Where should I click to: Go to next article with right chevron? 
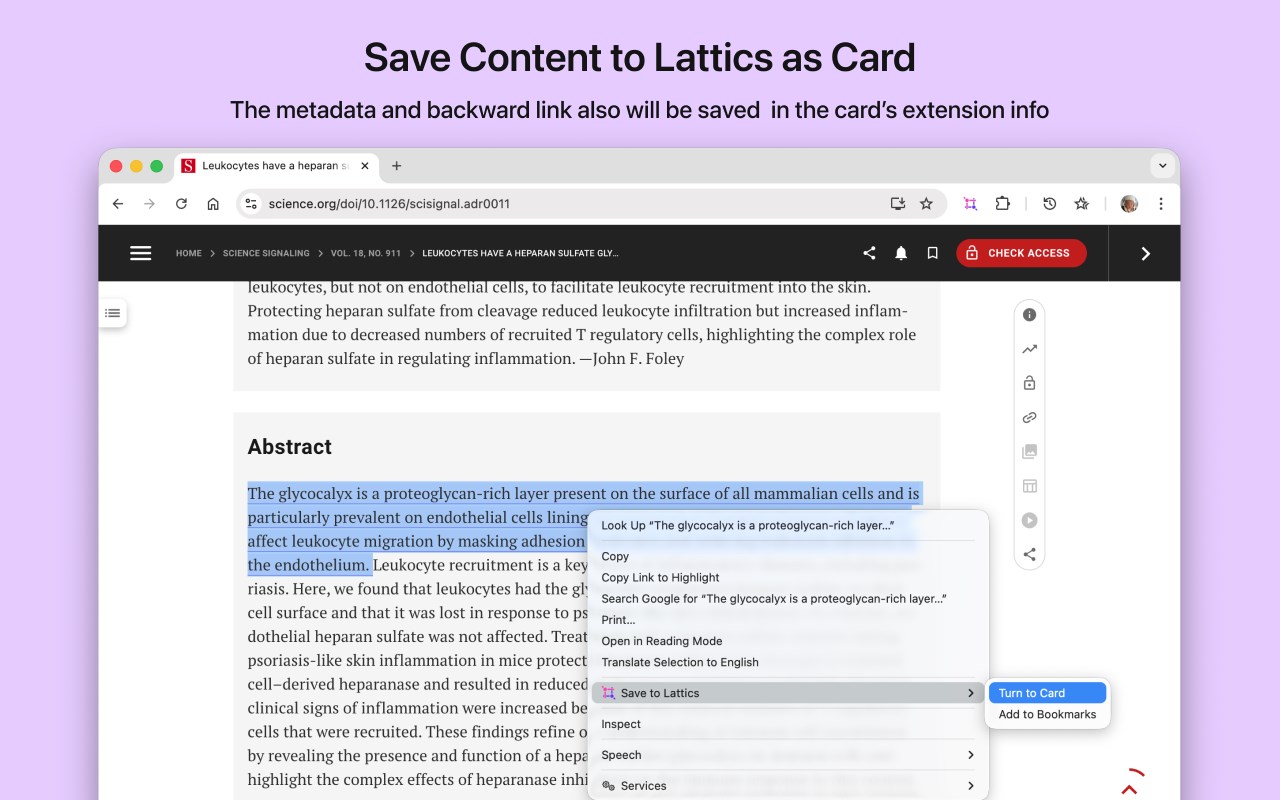point(1145,253)
